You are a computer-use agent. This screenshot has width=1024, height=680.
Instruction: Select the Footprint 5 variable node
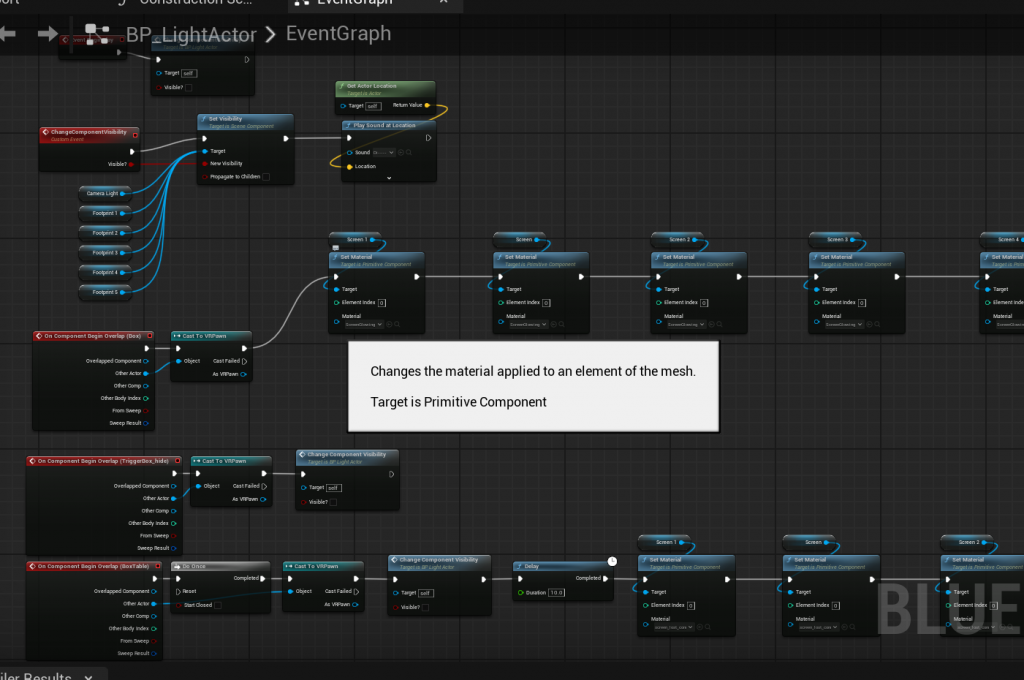pos(103,292)
